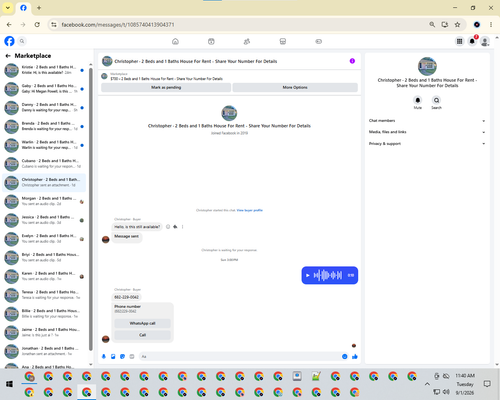Show hidden system tray icons chevron
This screenshot has height=400, width=500.
(x=427, y=384)
